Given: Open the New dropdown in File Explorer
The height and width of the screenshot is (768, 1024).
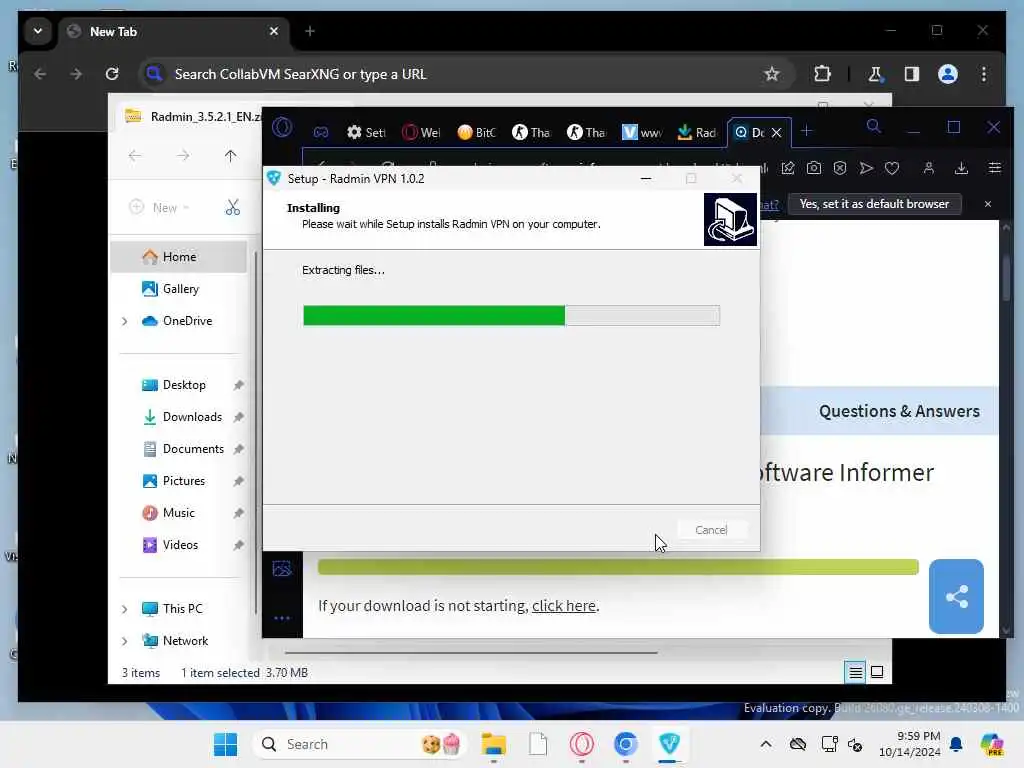Looking at the screenshot, I should [x=159, y=208].
